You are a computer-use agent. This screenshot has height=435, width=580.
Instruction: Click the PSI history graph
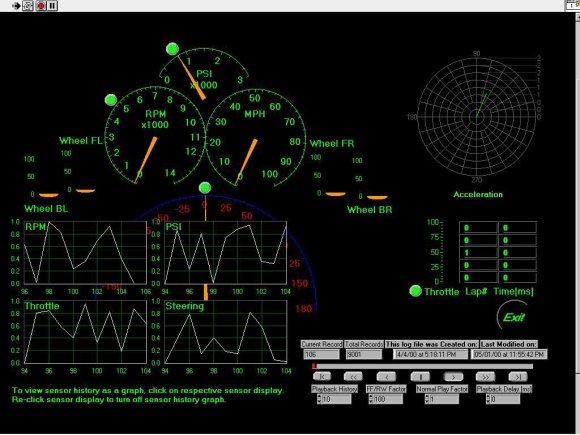(225, 253)
